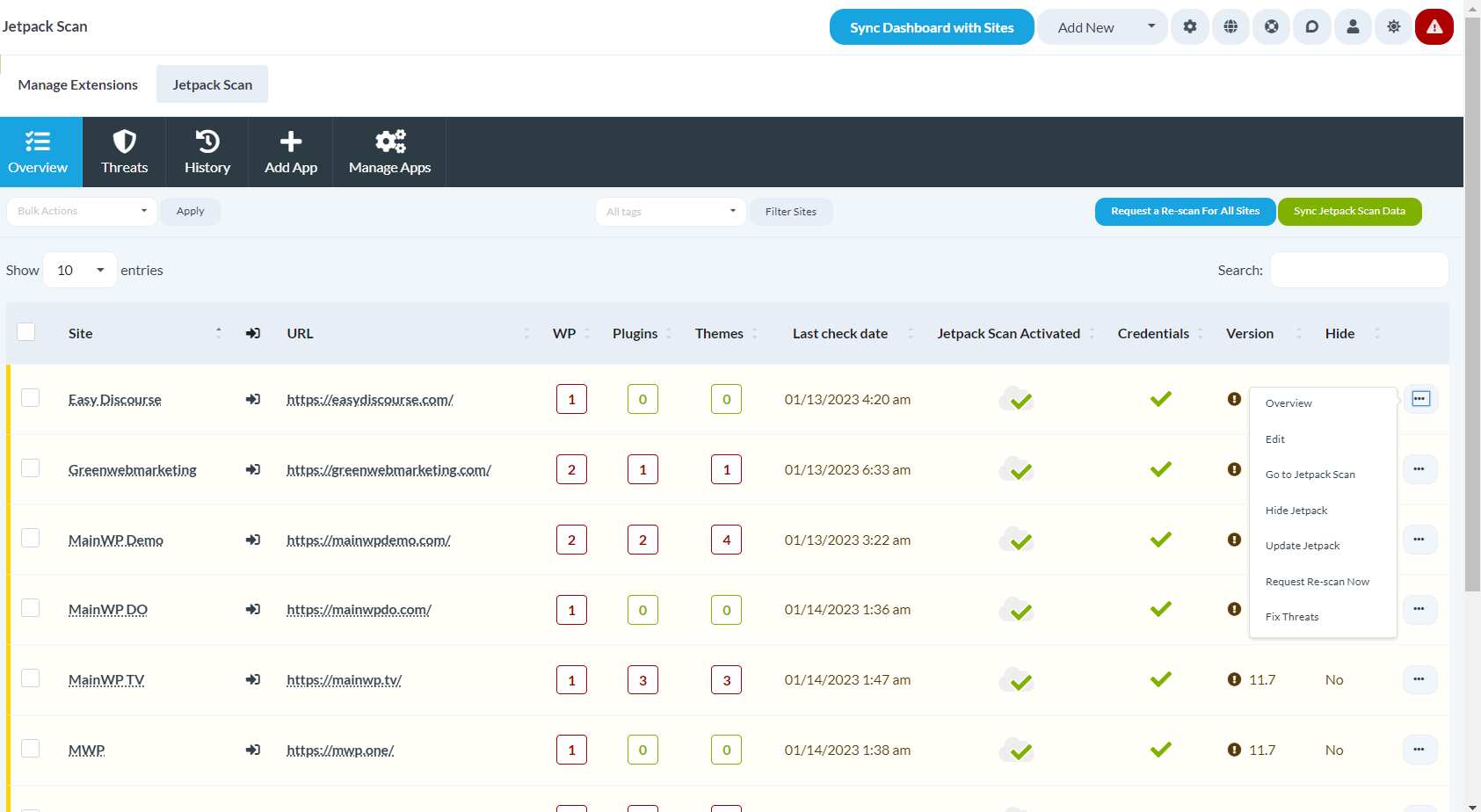Click the red warning alert icon

[x=1434, y=27]
